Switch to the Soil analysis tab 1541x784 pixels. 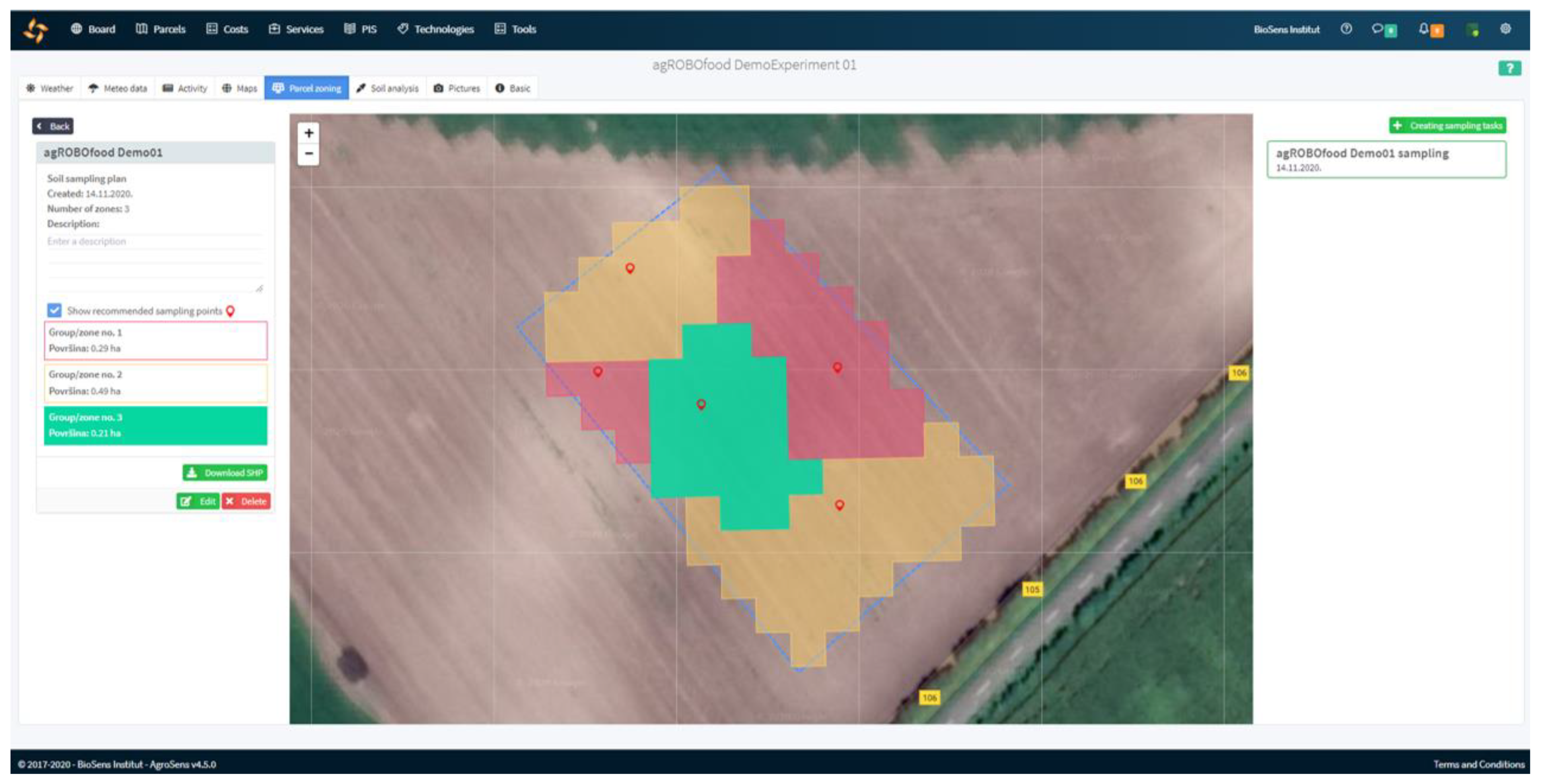pyautogui.click(x=387, y=88)
